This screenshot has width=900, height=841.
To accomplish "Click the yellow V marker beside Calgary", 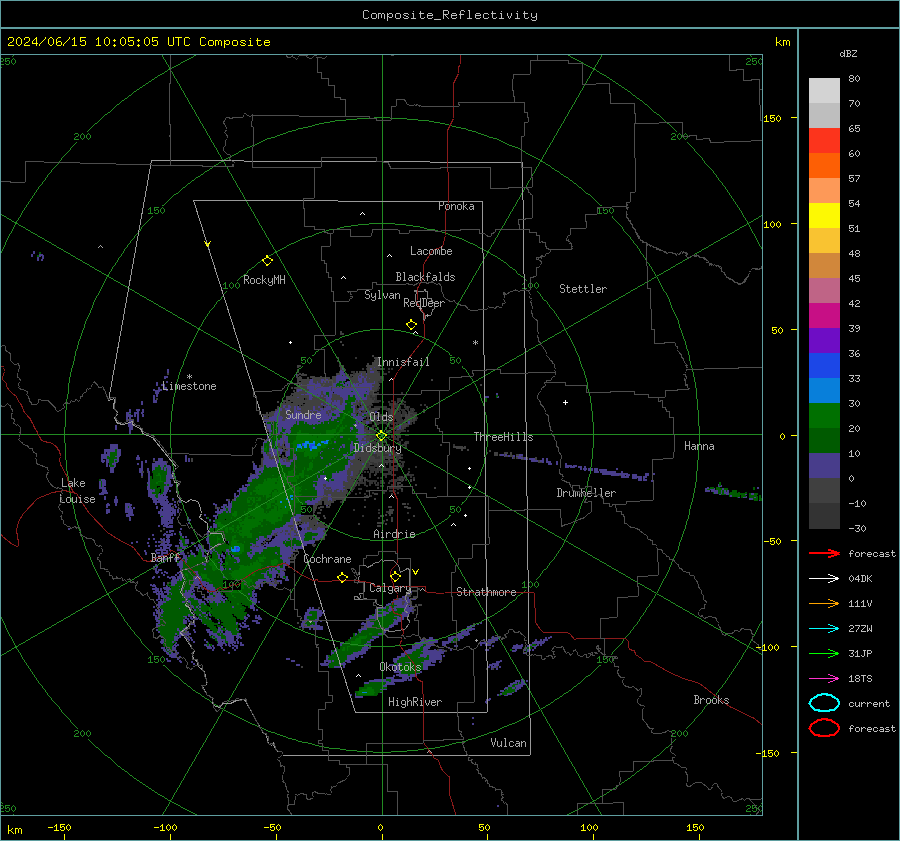I will (x=416, y=572).
